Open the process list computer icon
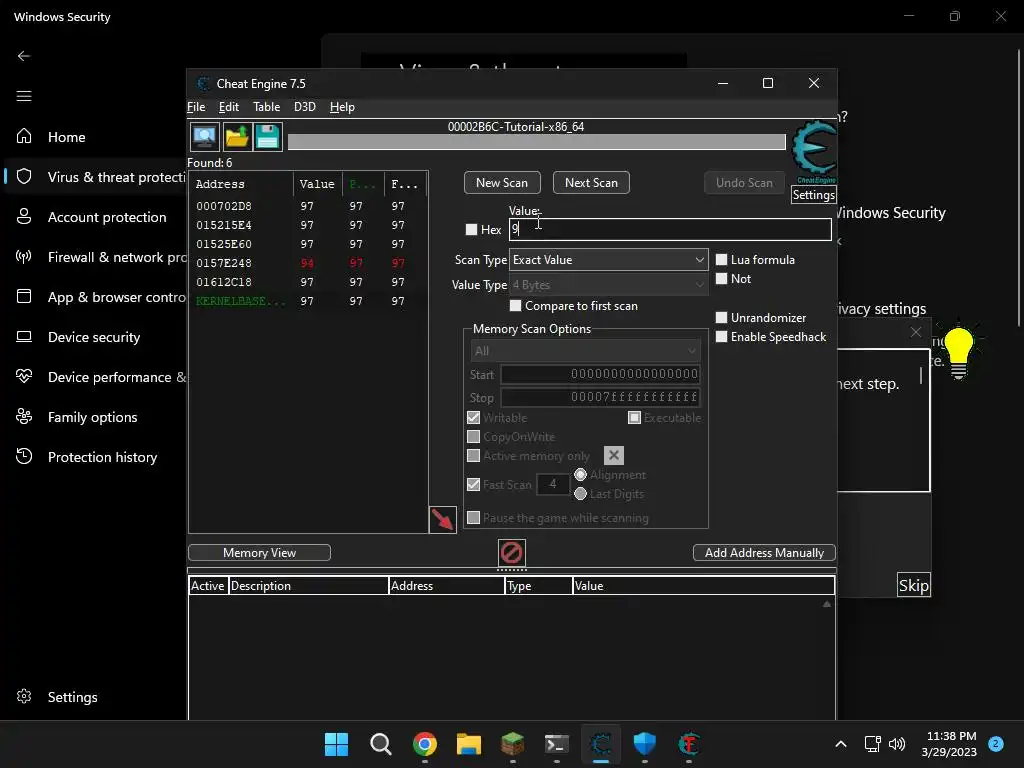The width and height of the screenshot is (1024, 768). pyautogui.click(x=204, y=137)
